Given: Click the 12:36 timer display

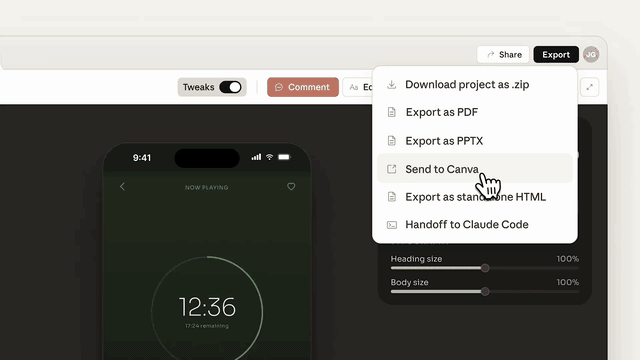Looking at the screenshot, I should tap(207, 307).
